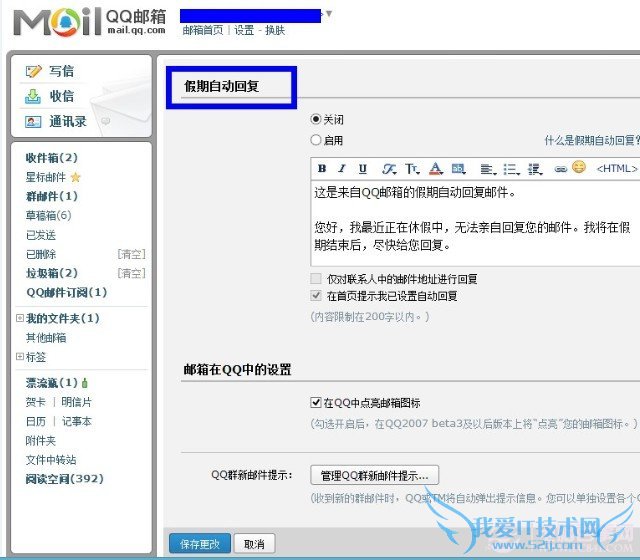
Task: Open the 已发送 sent folder
Action: click(x=40, y=235)
